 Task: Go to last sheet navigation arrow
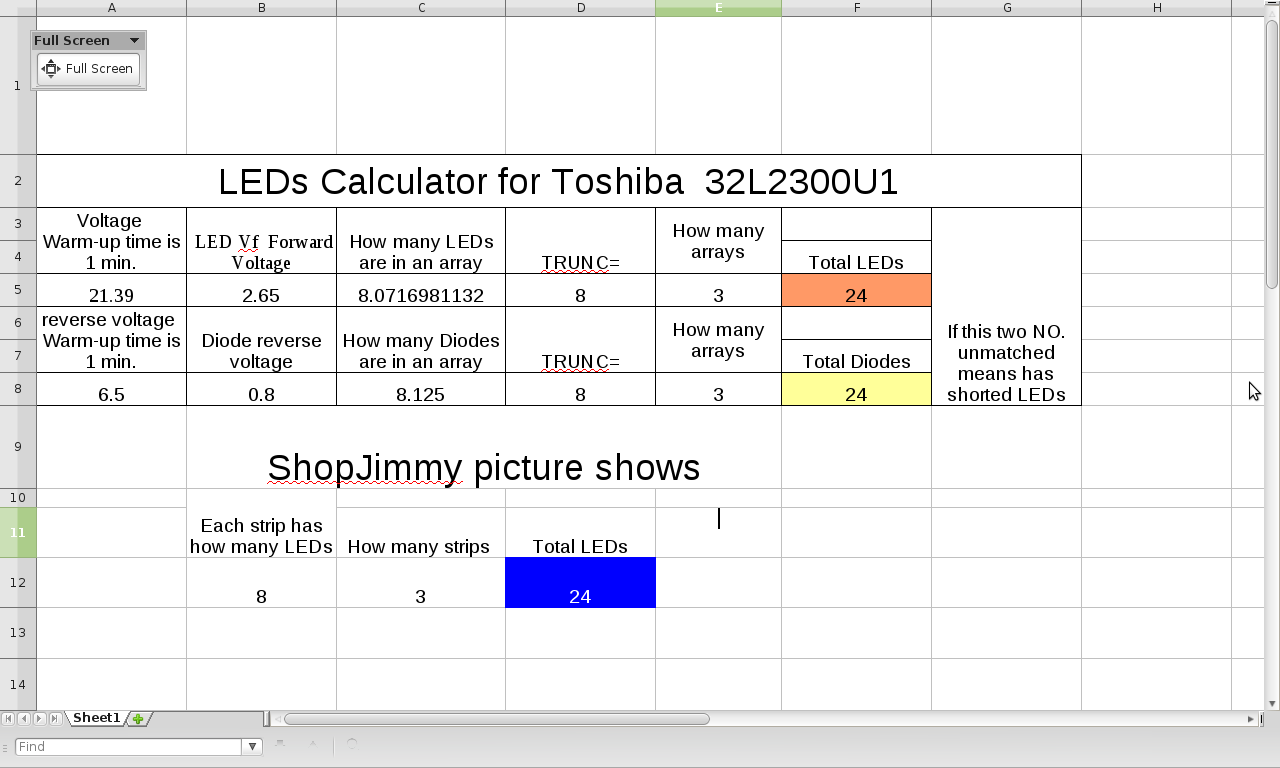[x=55, y=719]
